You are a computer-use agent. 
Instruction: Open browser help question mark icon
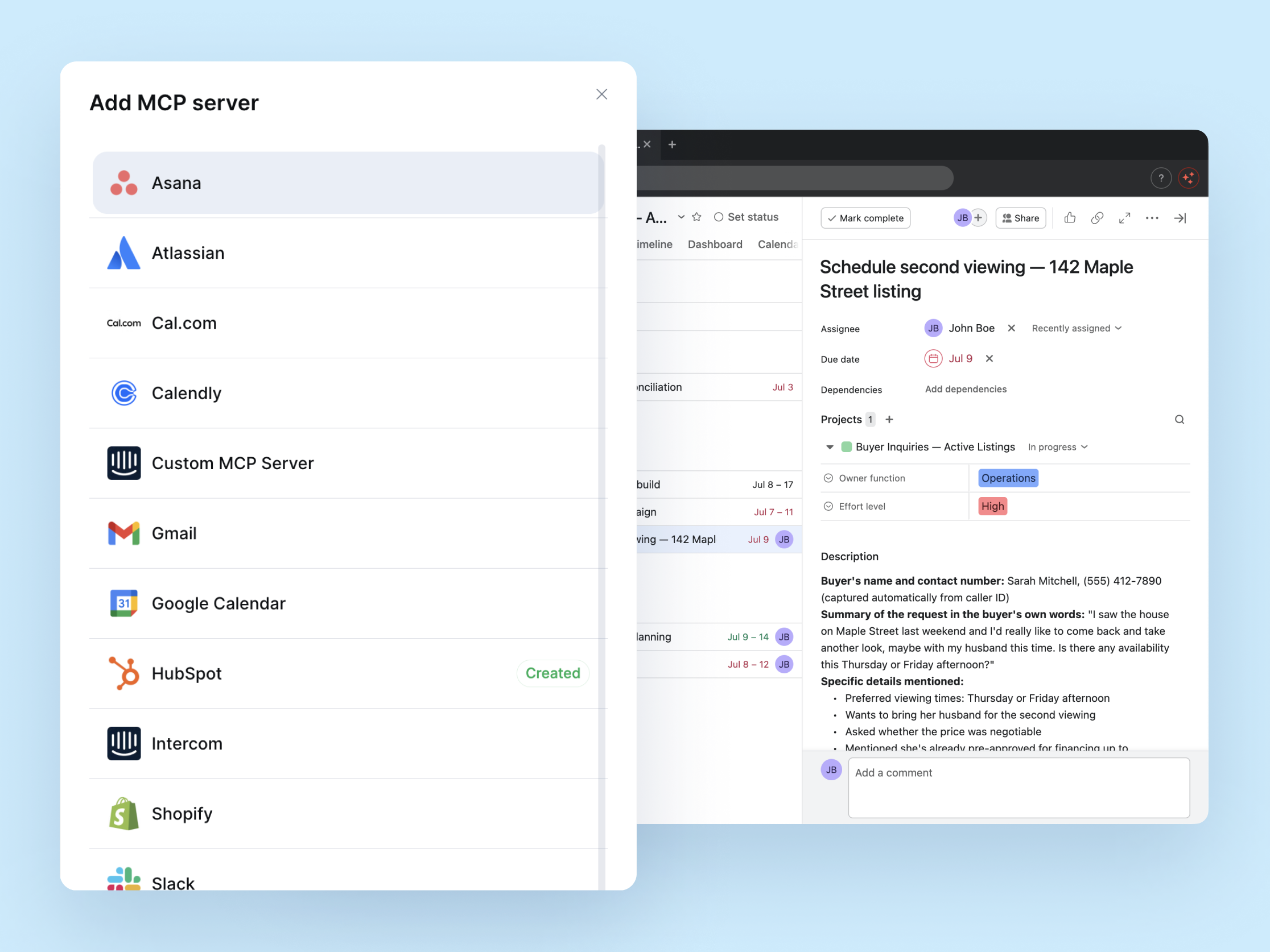[1161, 178]
